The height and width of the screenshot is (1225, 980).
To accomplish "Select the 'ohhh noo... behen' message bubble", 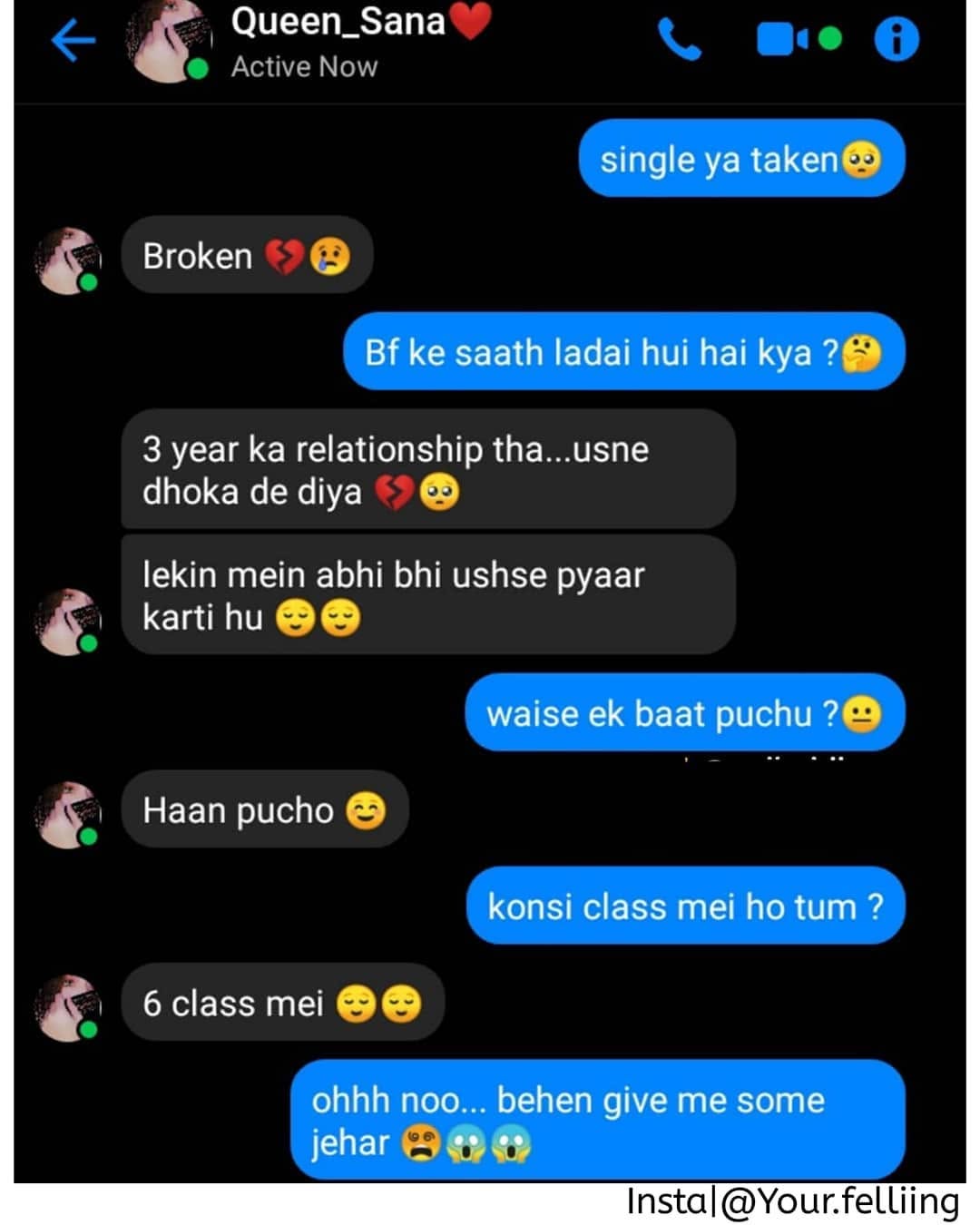I will point(598,1120).
